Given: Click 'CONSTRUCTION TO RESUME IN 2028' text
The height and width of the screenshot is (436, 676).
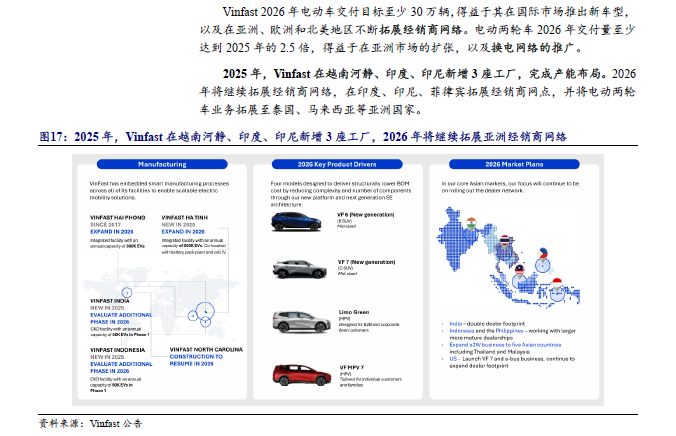Looking at the screenshot, I should pyautogui.click(x=196, y=360).
